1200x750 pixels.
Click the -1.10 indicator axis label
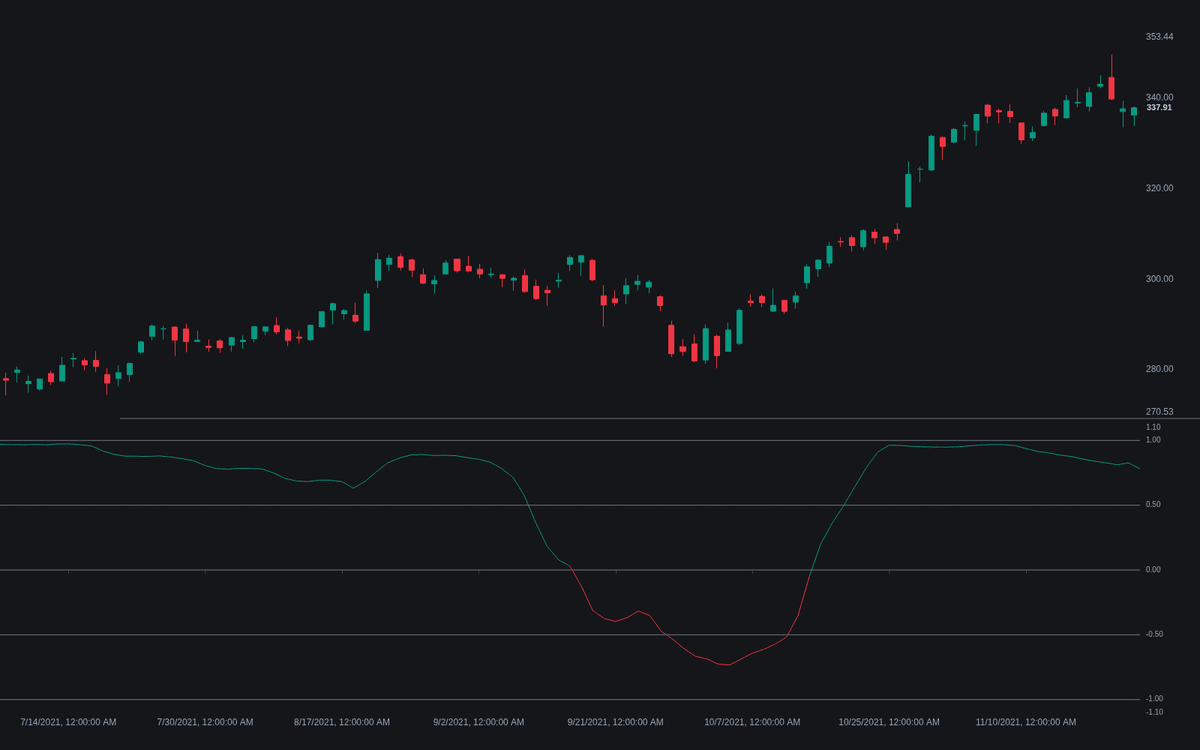point(1154,712)
